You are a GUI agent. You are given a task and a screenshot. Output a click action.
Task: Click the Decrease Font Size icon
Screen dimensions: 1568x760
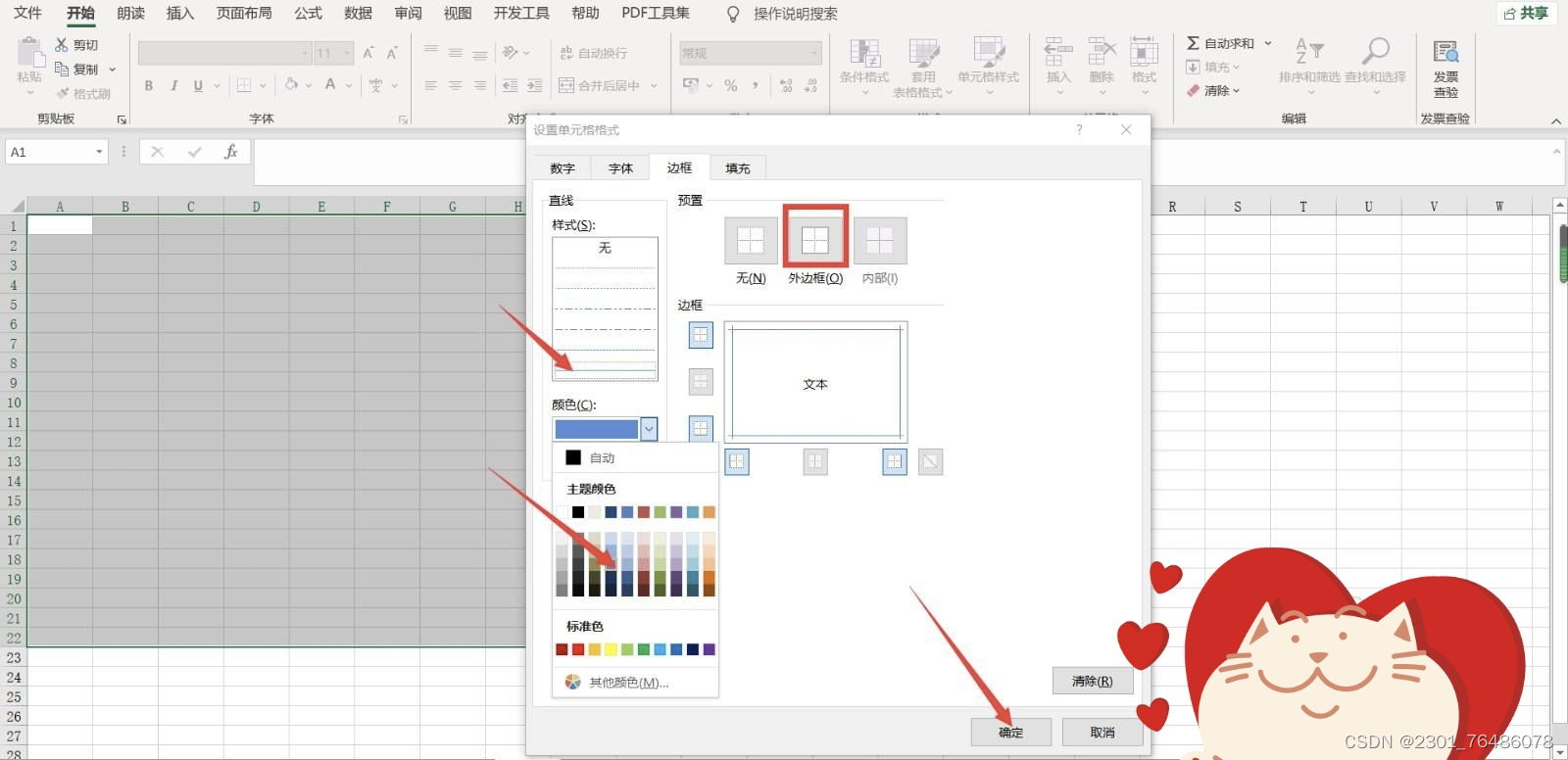[x=392, y=53]
